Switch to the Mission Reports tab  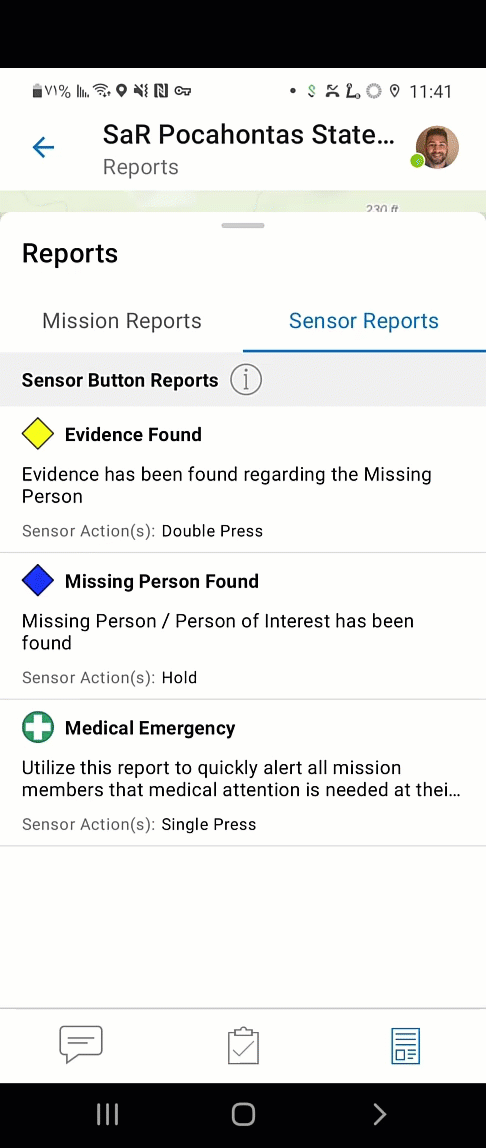[122, 321]
